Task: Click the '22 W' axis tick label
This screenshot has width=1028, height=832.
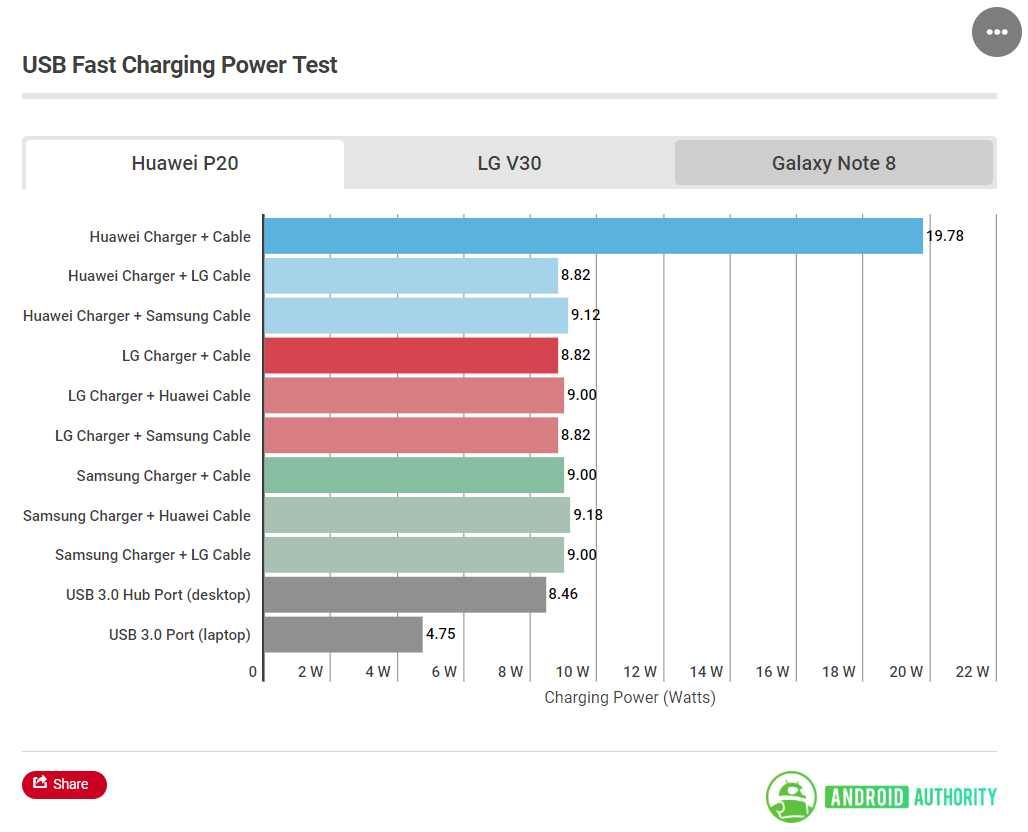Action: [x=972, y=672]
